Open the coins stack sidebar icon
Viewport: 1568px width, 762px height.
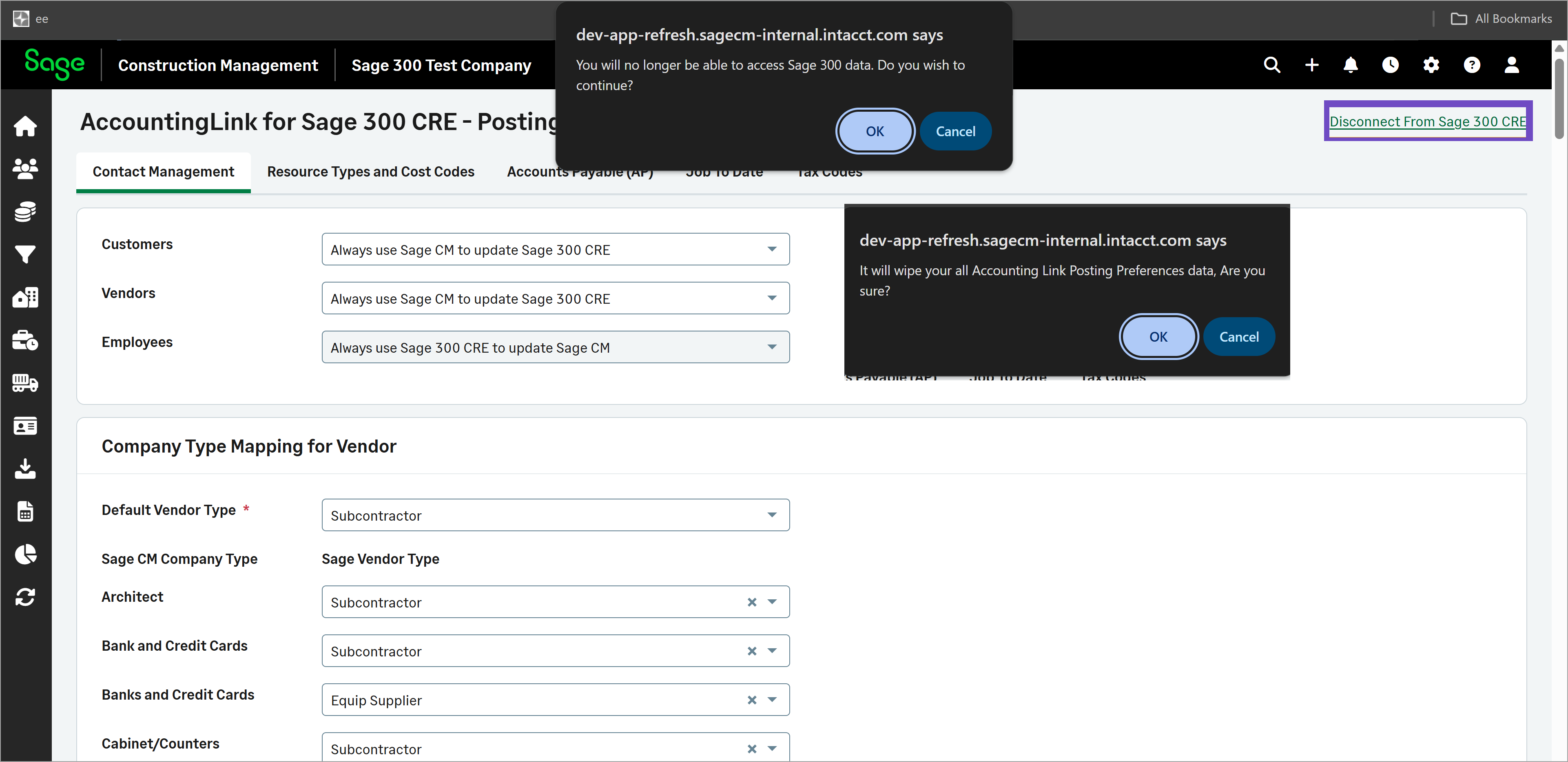coord(26,211)
